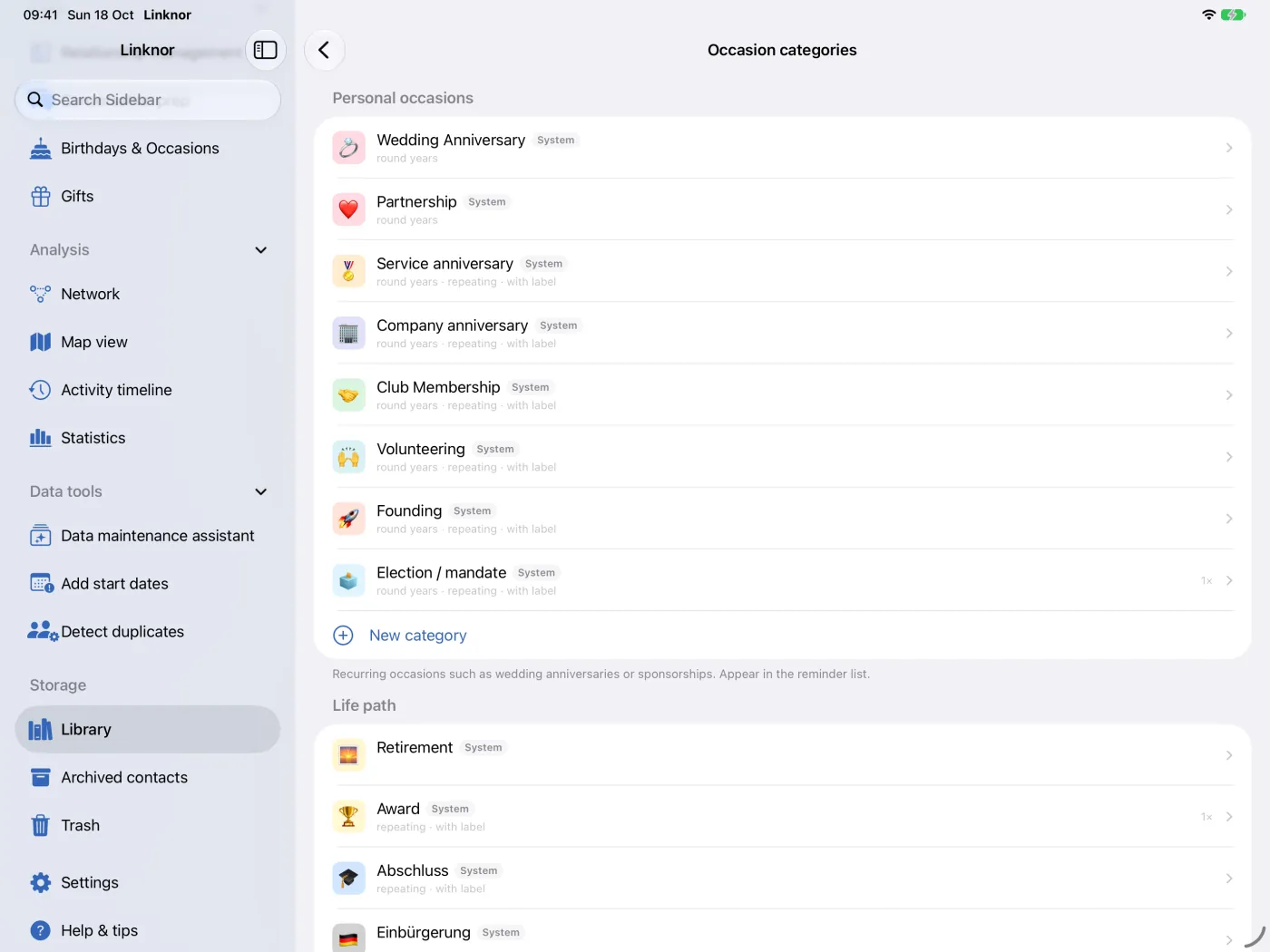
Task: Open Data maintenance assistant
Action: 147,536
